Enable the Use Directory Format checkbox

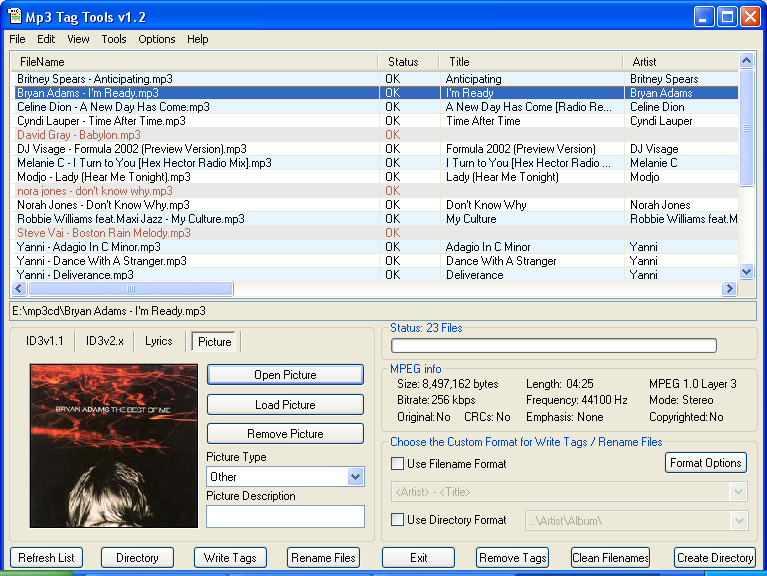pyautogui.click(x=397, y=519)
